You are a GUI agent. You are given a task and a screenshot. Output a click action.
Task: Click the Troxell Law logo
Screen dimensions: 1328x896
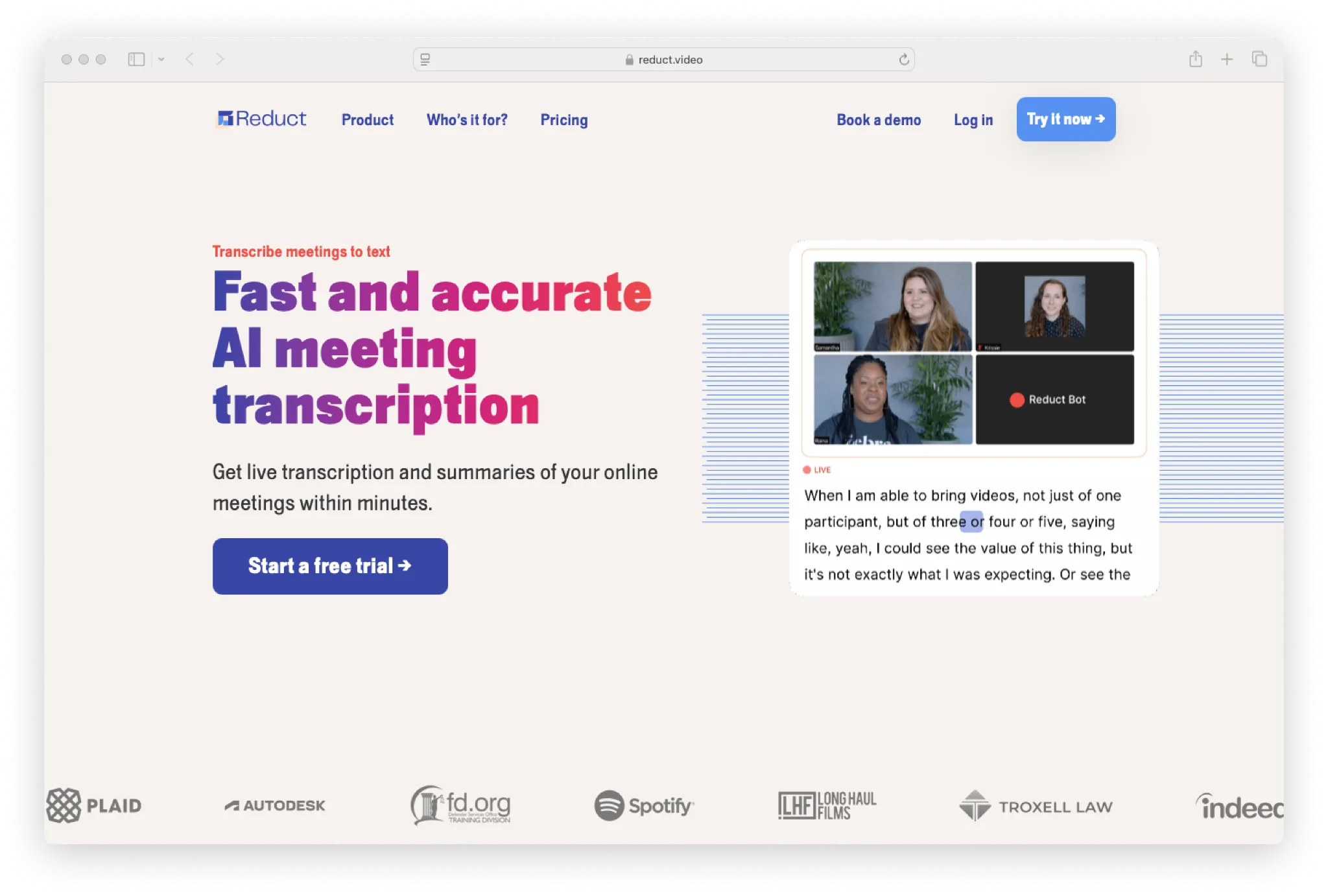(1036, 806)
